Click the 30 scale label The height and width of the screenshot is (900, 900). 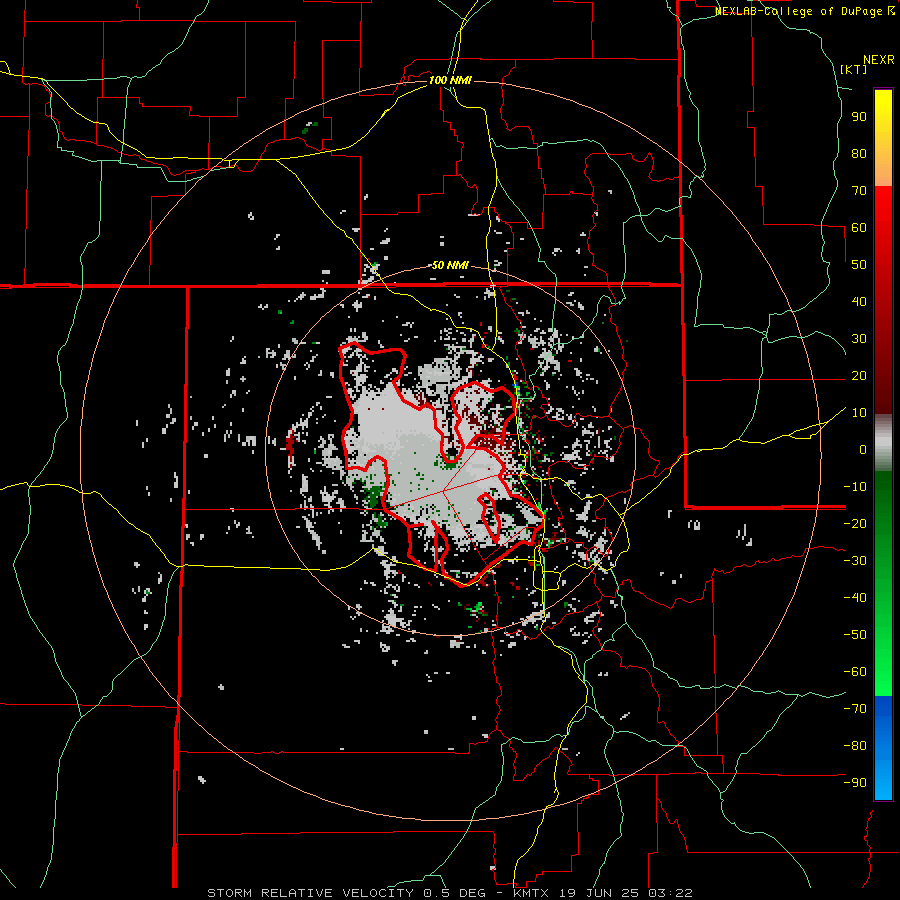click(x=859, y=339)
